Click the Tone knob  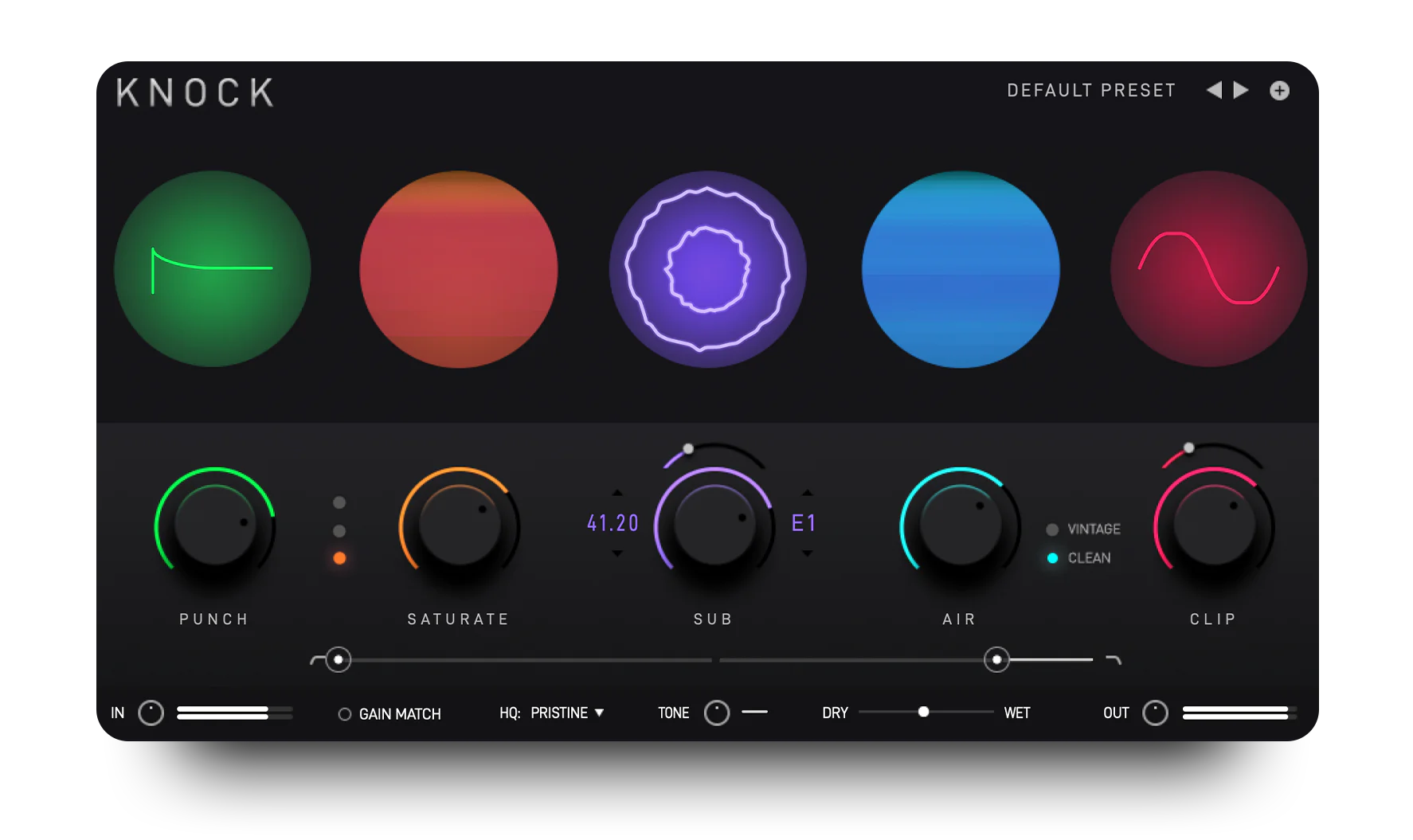[717, 713]
